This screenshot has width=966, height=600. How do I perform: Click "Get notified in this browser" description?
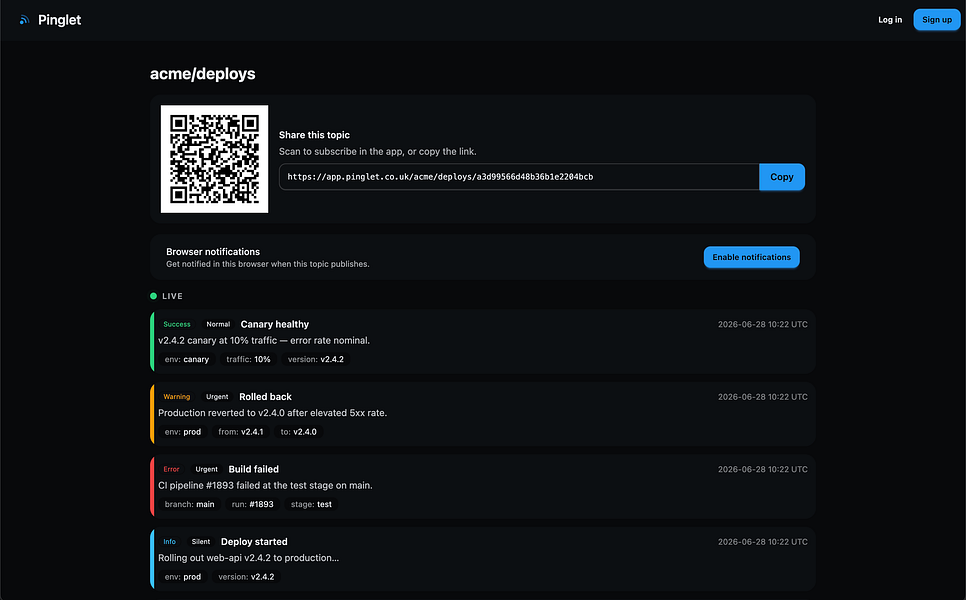pos(267,264)
